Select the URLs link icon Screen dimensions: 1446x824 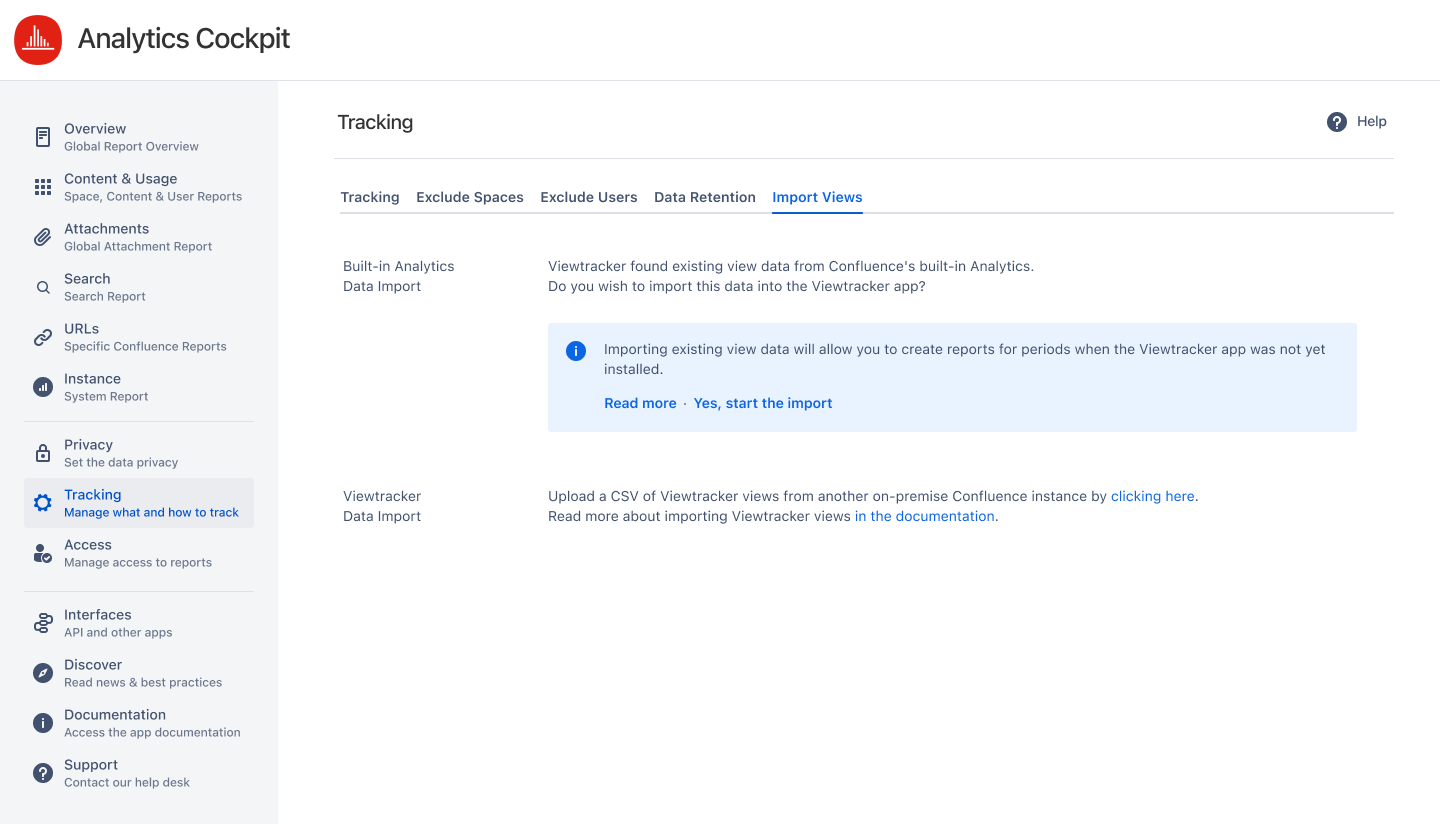click(x=43, y=337)
